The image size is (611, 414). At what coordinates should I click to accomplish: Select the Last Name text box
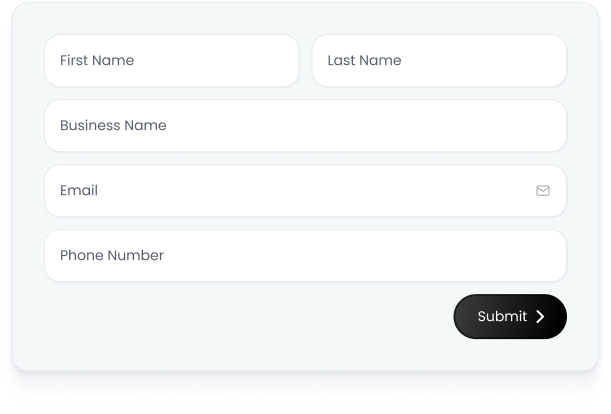(439, 61)
